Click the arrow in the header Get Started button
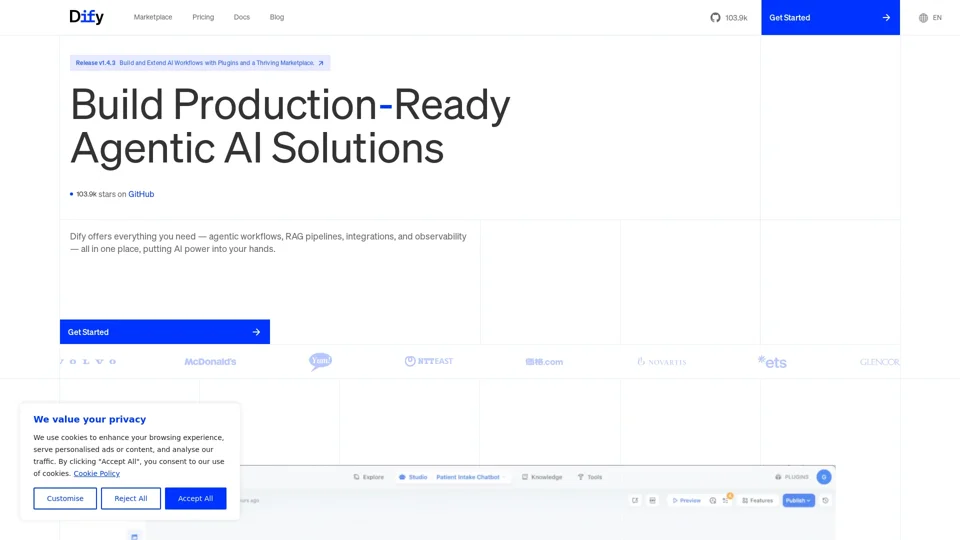The height and width of the screenshot is (540, 960). 886,18
